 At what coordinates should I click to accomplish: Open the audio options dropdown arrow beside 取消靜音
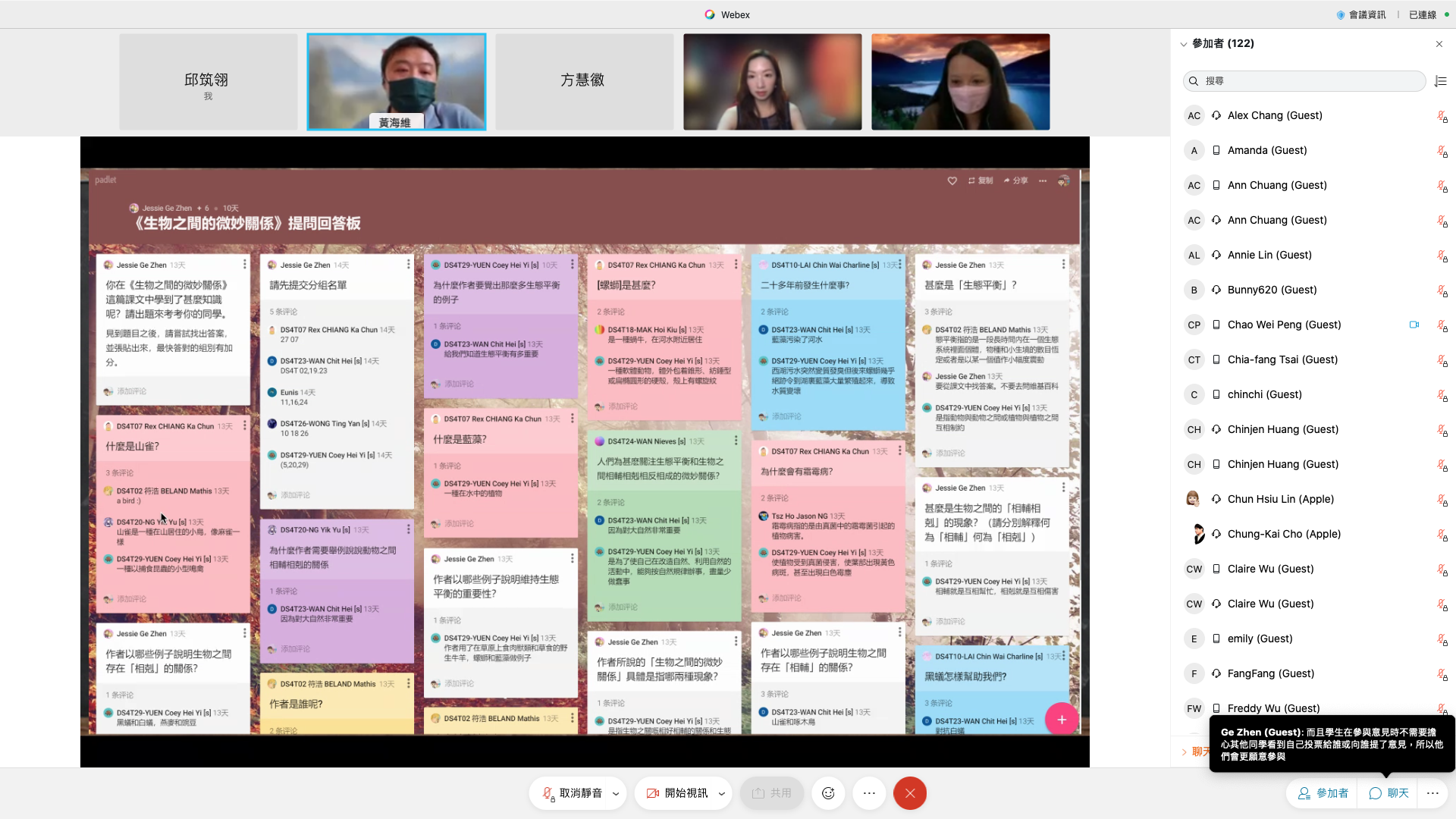[x=616, y=794]
